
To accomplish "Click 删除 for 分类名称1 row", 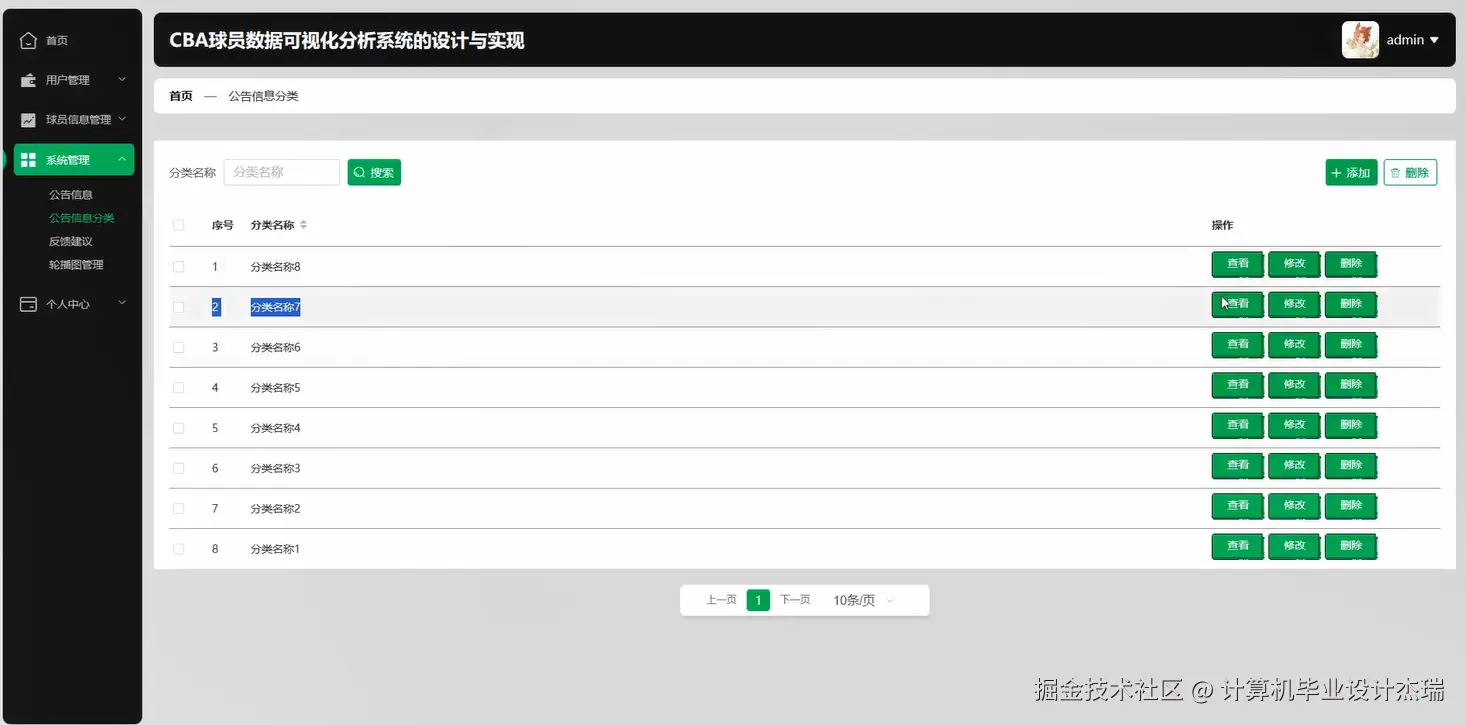I will 1351,546.
